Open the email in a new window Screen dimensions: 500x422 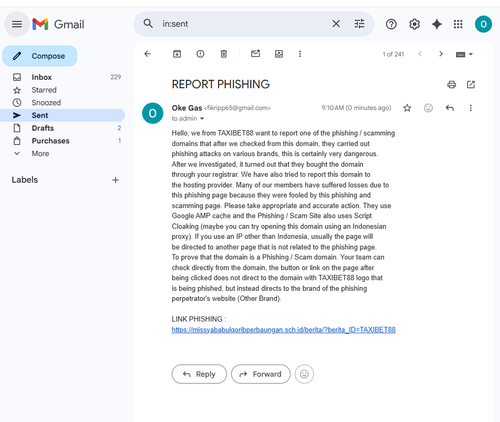[x=471, y=85]
